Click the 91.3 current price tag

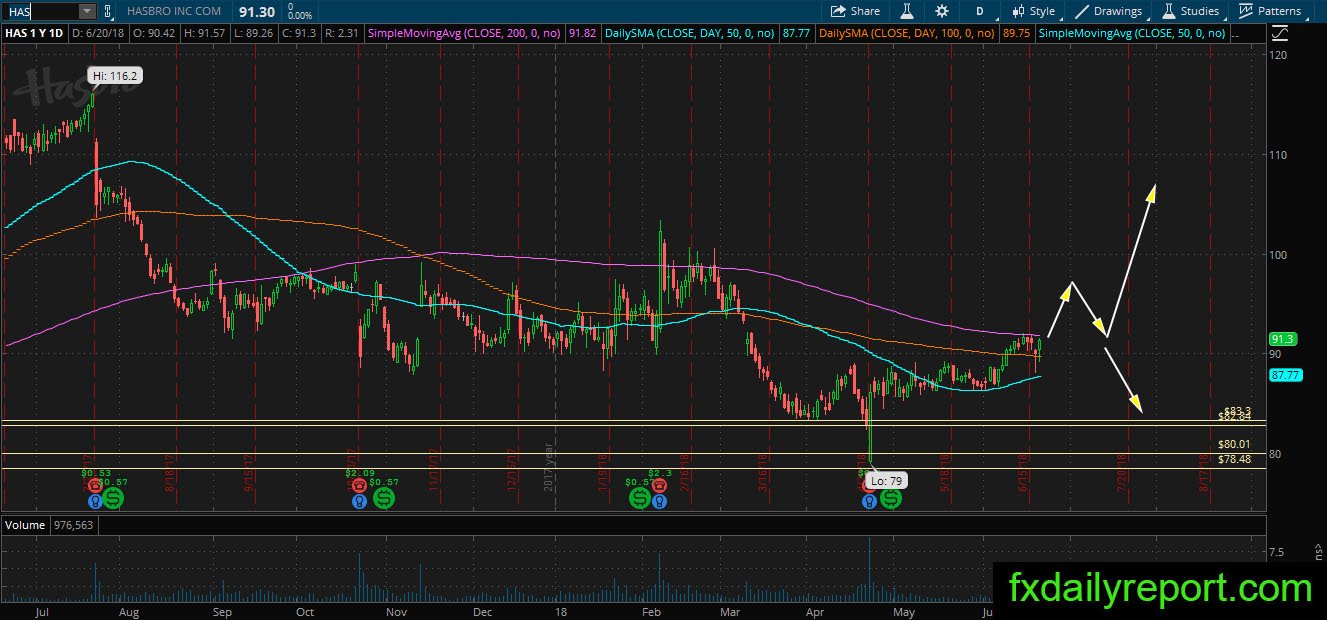click(1283, 339)
